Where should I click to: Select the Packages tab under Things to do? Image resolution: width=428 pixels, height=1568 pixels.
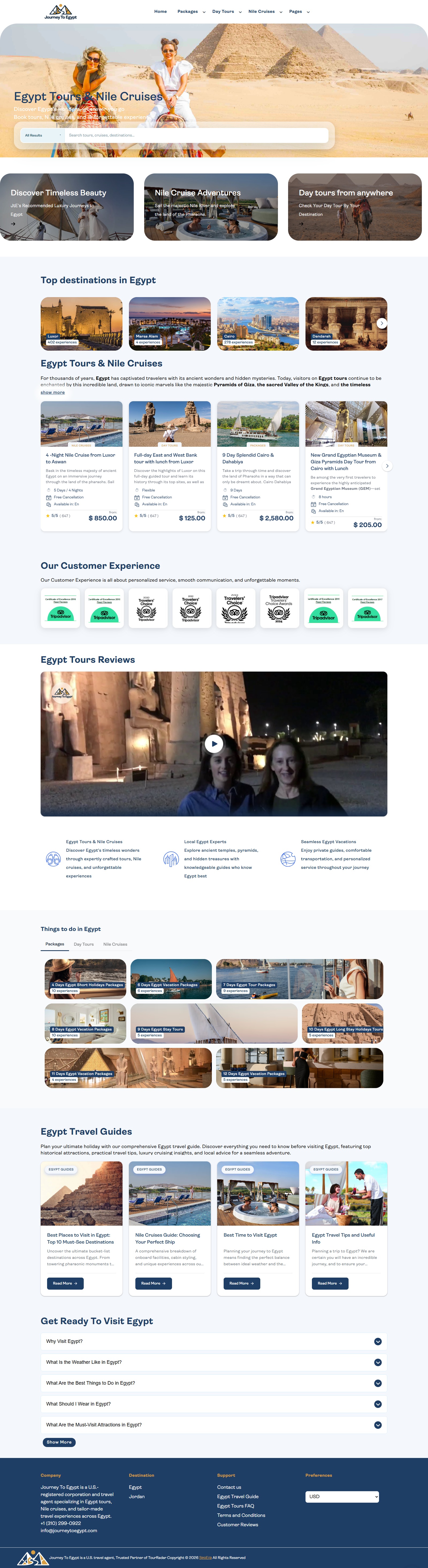click(x=55, y=944)
